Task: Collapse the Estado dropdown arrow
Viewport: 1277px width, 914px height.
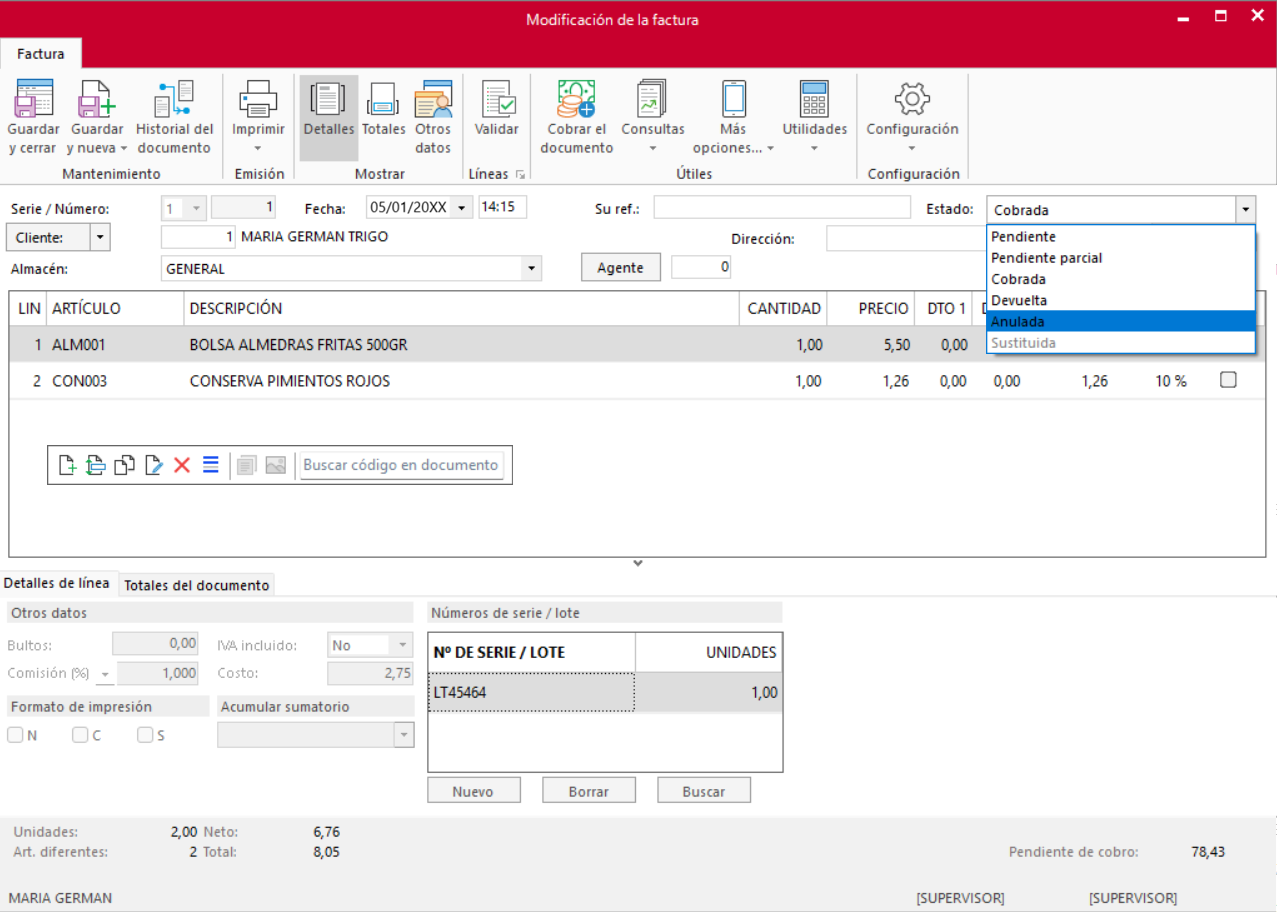Action: click(1245, 210)
